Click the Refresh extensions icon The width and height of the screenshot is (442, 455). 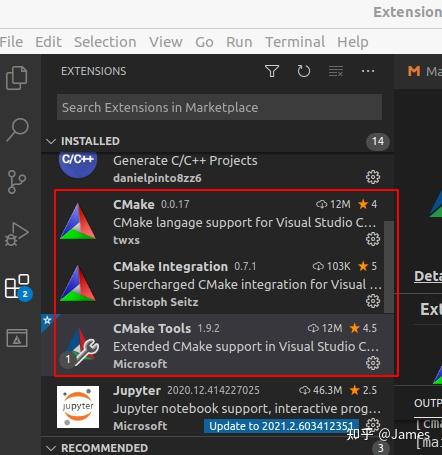point(303,71)
